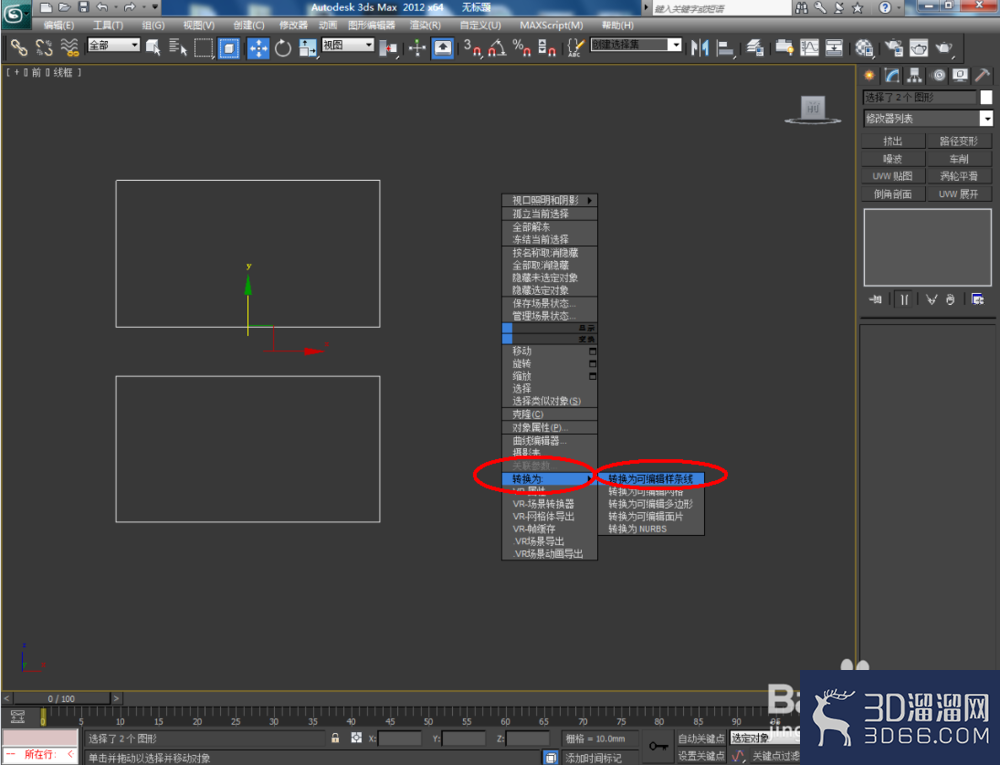
Task: Activate Select and Scale tool
Action: (x=308, y=48)
